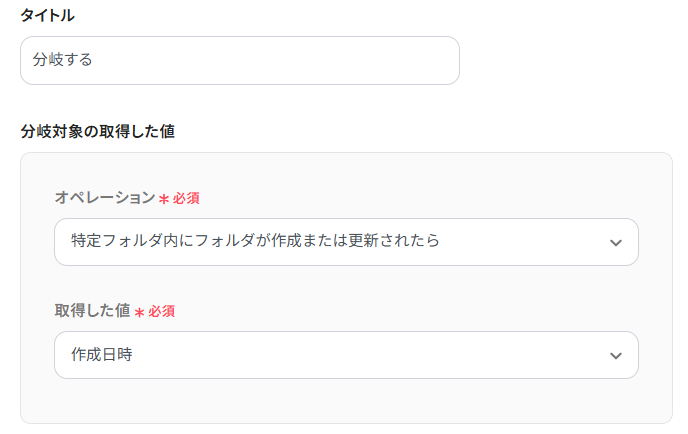Click the chevron arrow in 作成日時 dropdown
The width and height of the screenshot is (688, 434).
616,356
